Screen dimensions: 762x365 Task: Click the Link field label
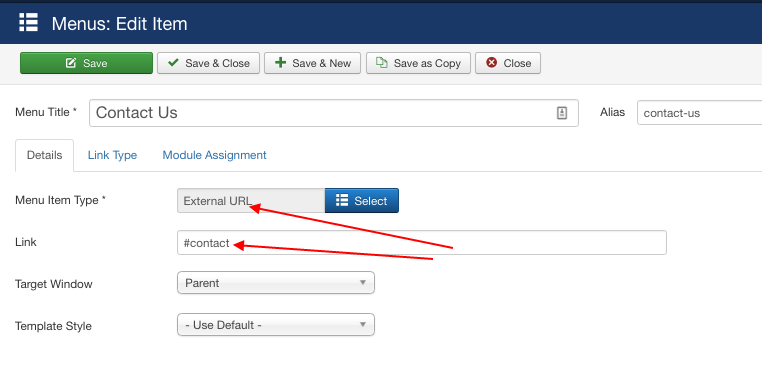26,242
